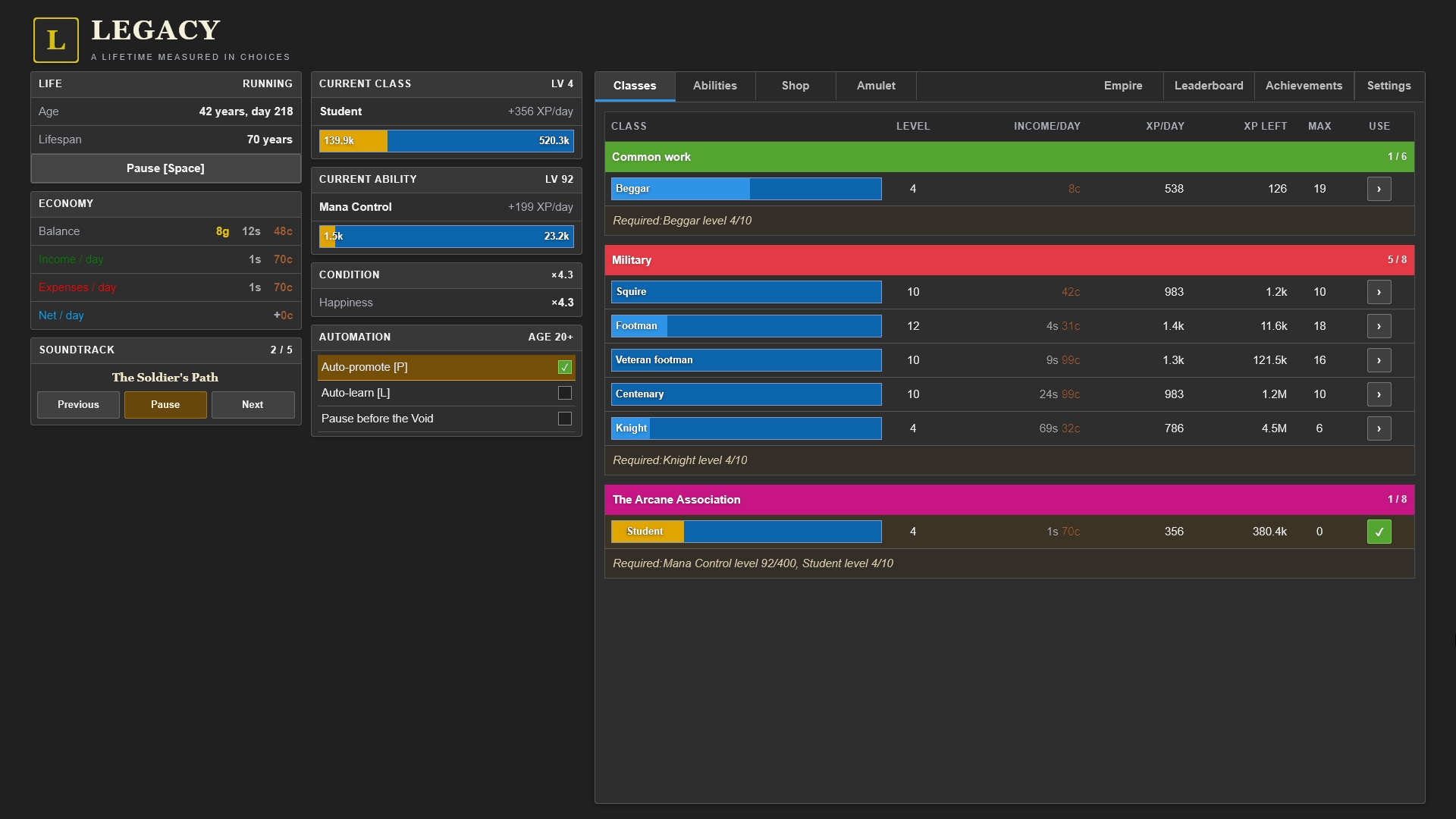Select Beggar class with its arrow button
Viewport: 1456px width, 819px height.
(x=1379, y=189)
